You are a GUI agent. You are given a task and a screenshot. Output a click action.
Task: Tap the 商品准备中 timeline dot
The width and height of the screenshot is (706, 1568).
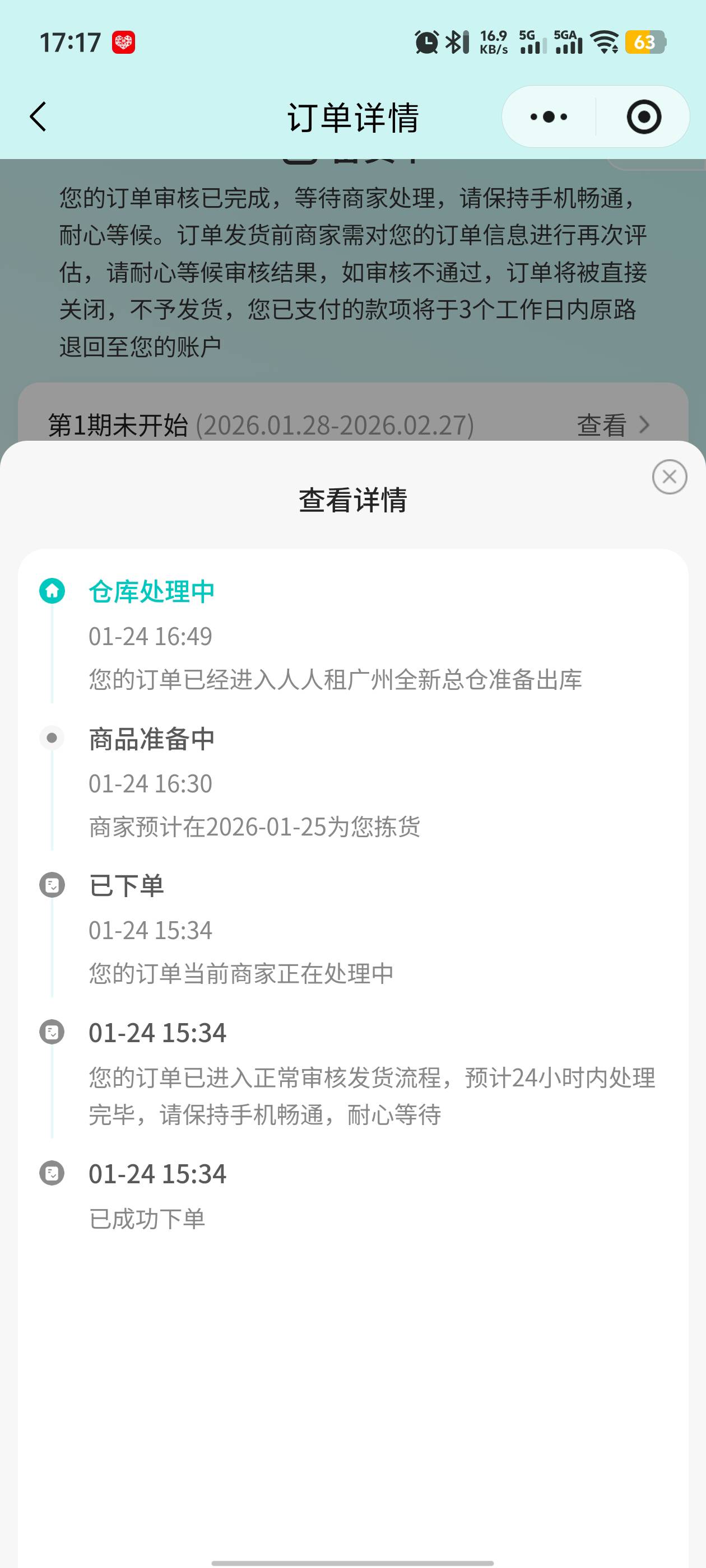52,738
